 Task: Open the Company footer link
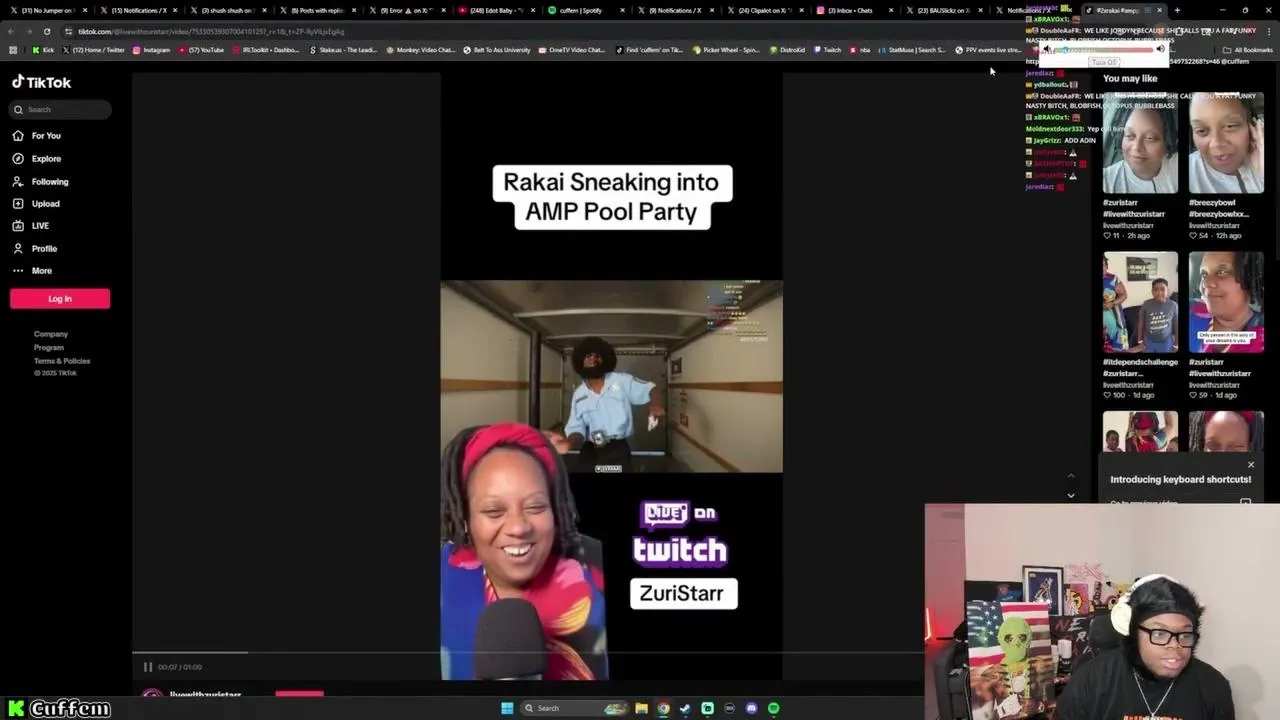51,334
